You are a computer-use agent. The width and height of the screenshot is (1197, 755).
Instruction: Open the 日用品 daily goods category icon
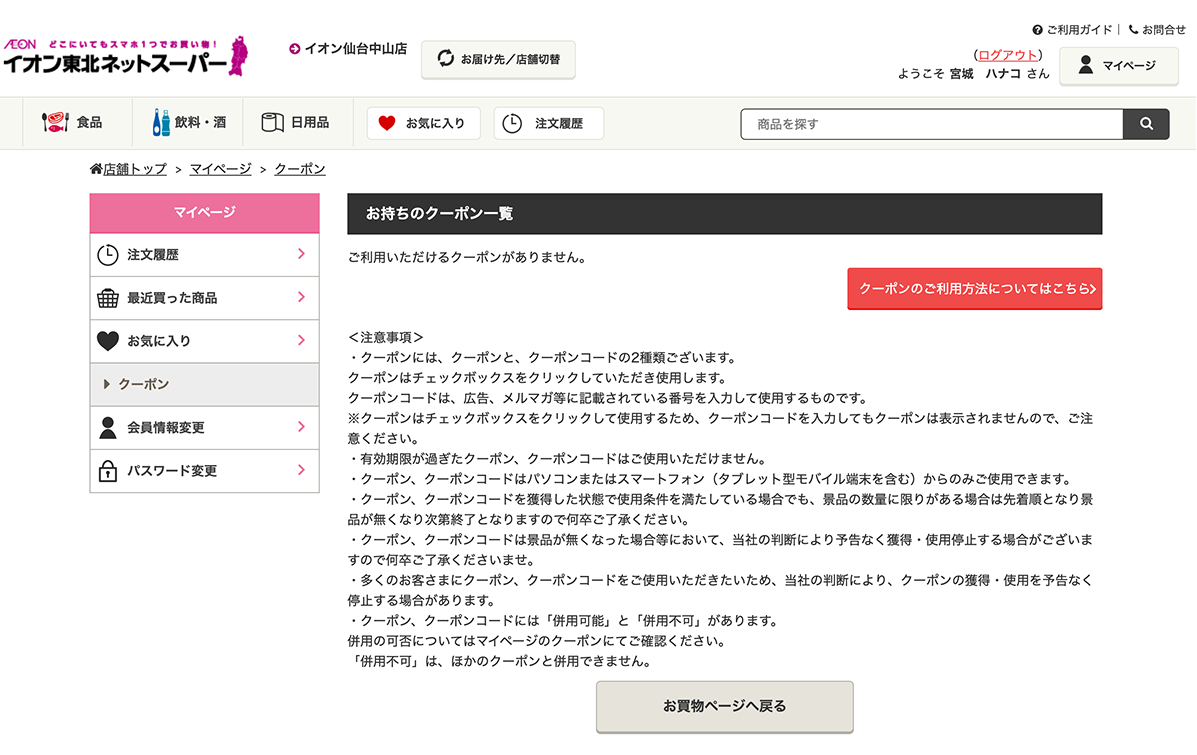click(273, 123)
